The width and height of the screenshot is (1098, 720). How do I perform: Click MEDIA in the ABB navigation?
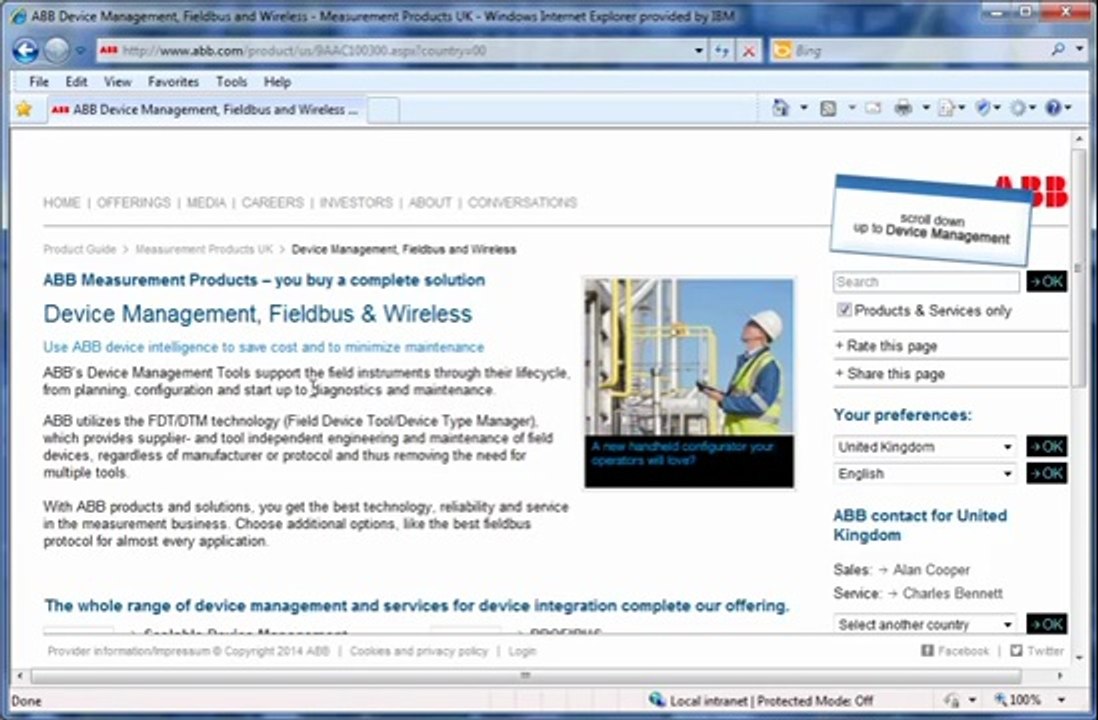point(206,202)
